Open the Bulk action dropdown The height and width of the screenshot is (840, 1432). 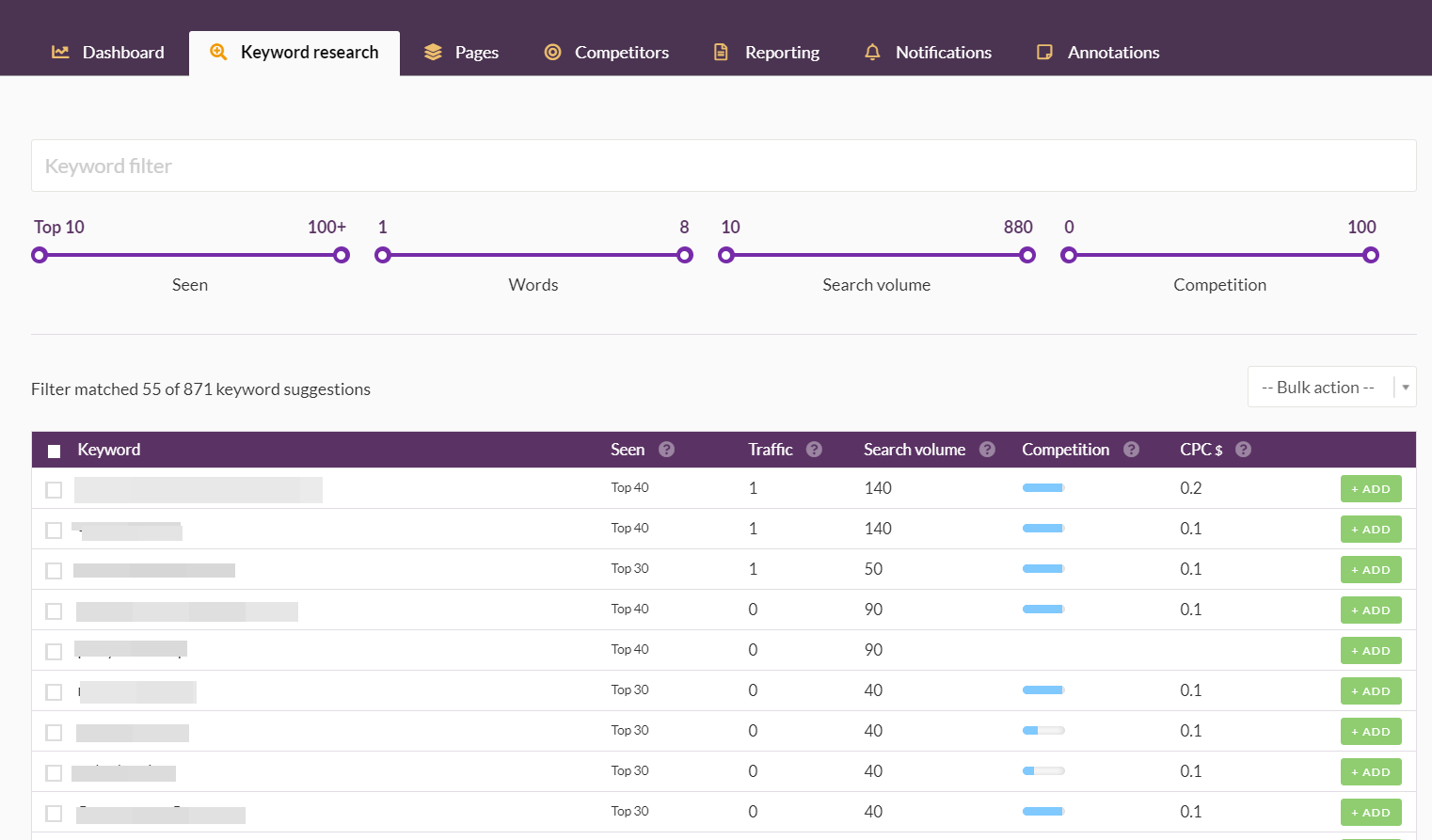point(1317,388)
